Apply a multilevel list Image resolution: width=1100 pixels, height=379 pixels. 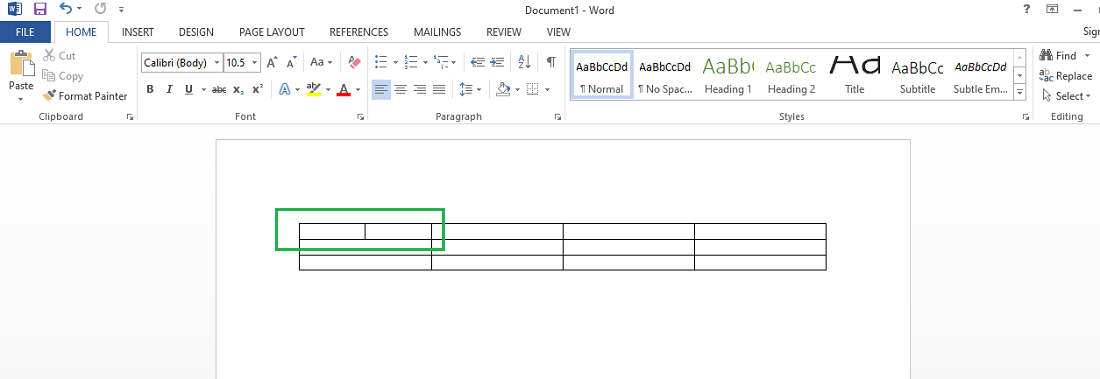click(x=441, y=62)
